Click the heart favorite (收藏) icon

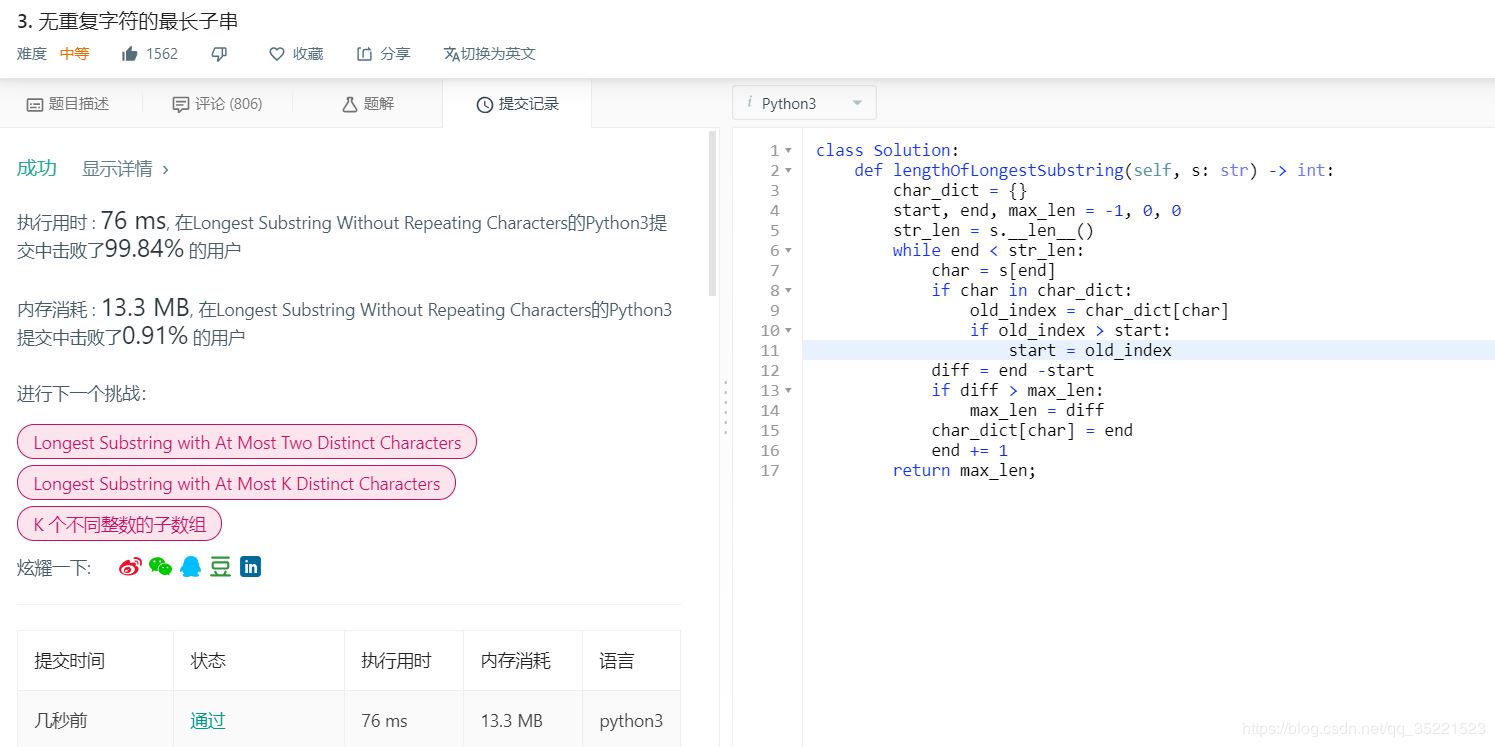tap(277, 54)
